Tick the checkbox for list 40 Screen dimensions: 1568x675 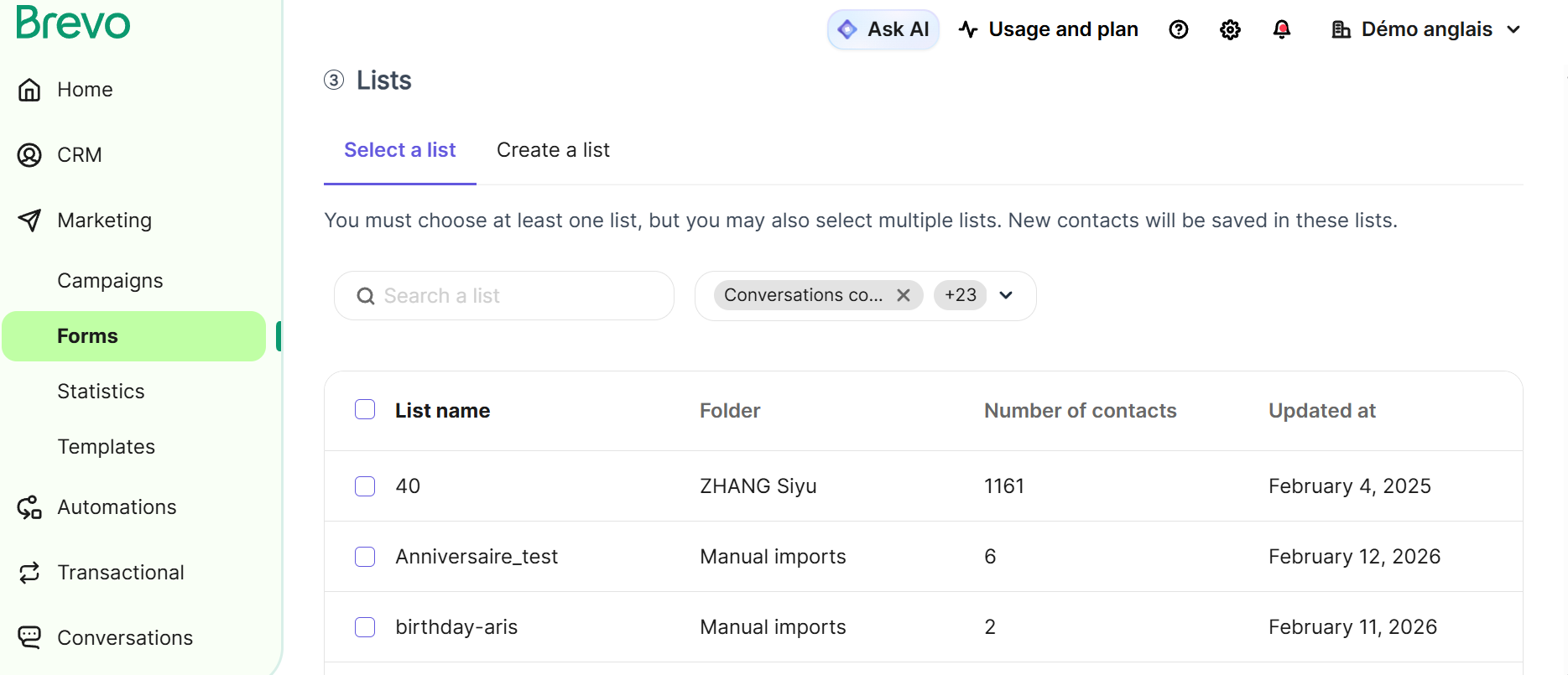(x=365, y=486)
